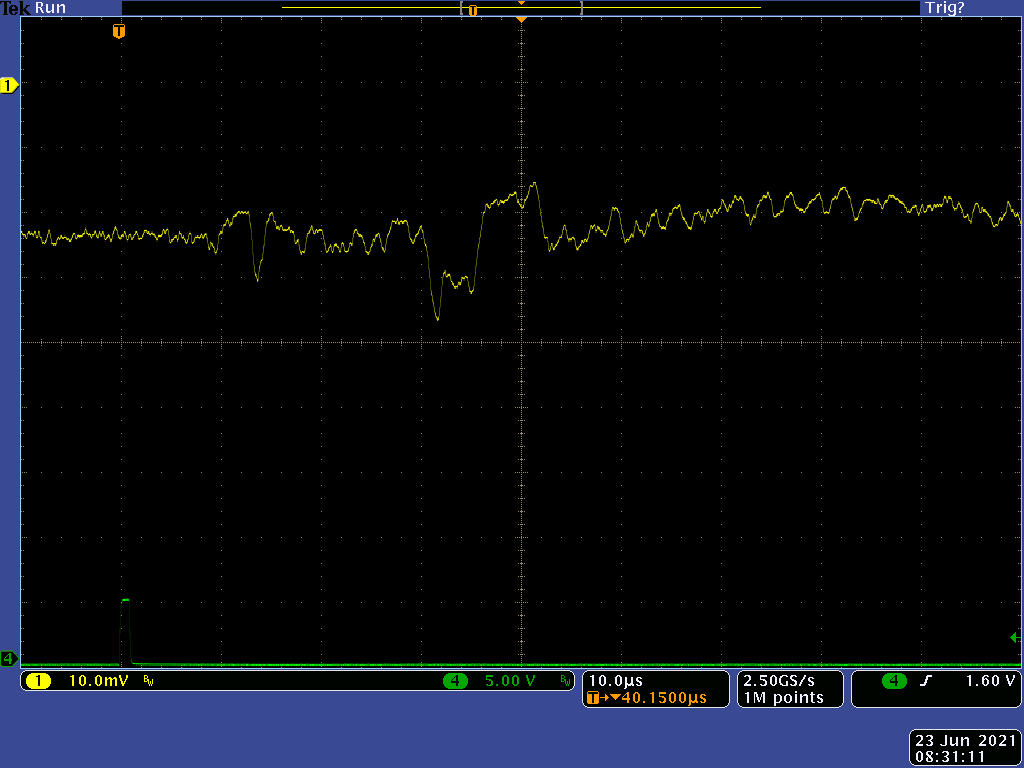
Task: Click the yellow channel 1 ground marker
Action: pyautogui.click(x=9, y=86)
